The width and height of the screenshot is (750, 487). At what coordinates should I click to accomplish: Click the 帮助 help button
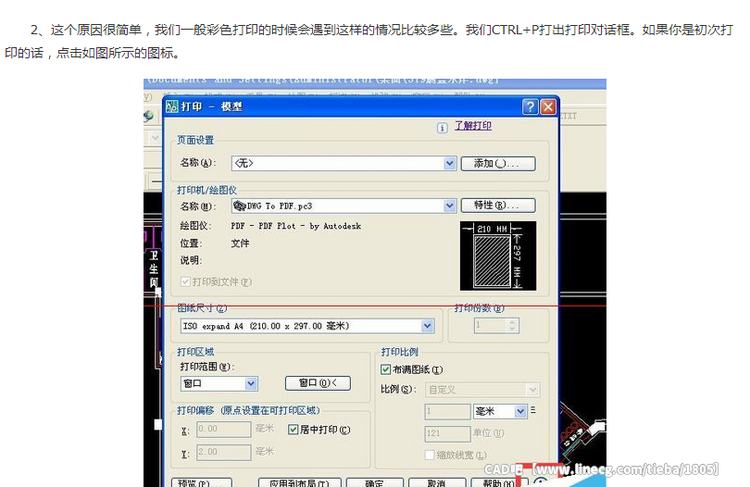[498, 482]
